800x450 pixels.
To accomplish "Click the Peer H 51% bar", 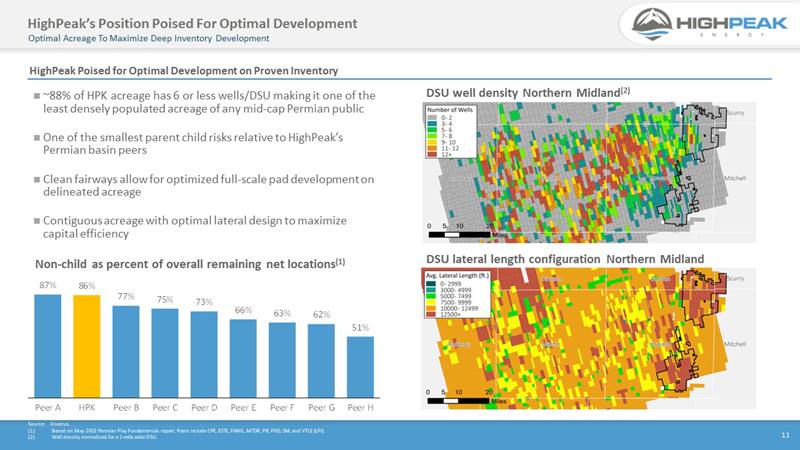I will pos(360,367).
